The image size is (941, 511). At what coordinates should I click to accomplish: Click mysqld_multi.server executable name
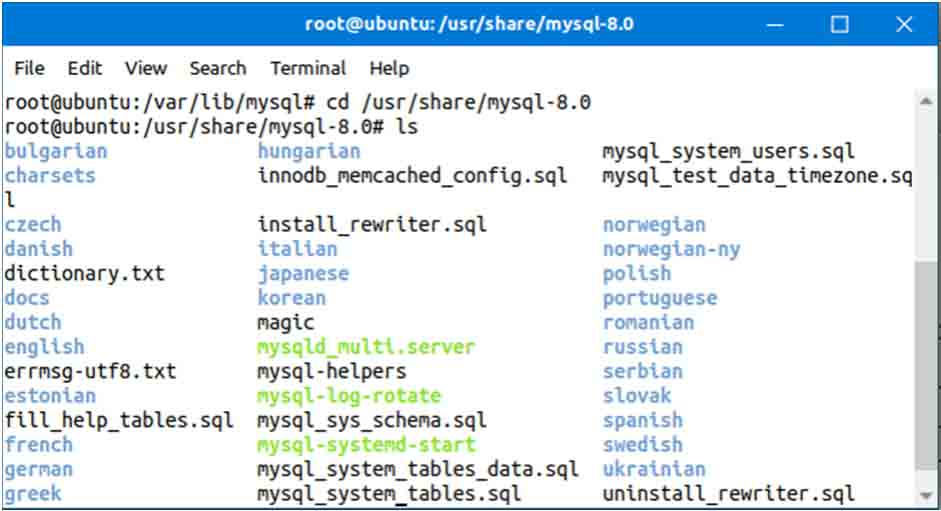pyautogui.click(x=366, y=347)
